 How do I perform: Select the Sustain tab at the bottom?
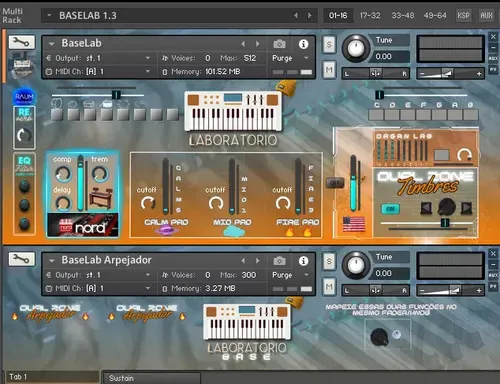(152, 378)
